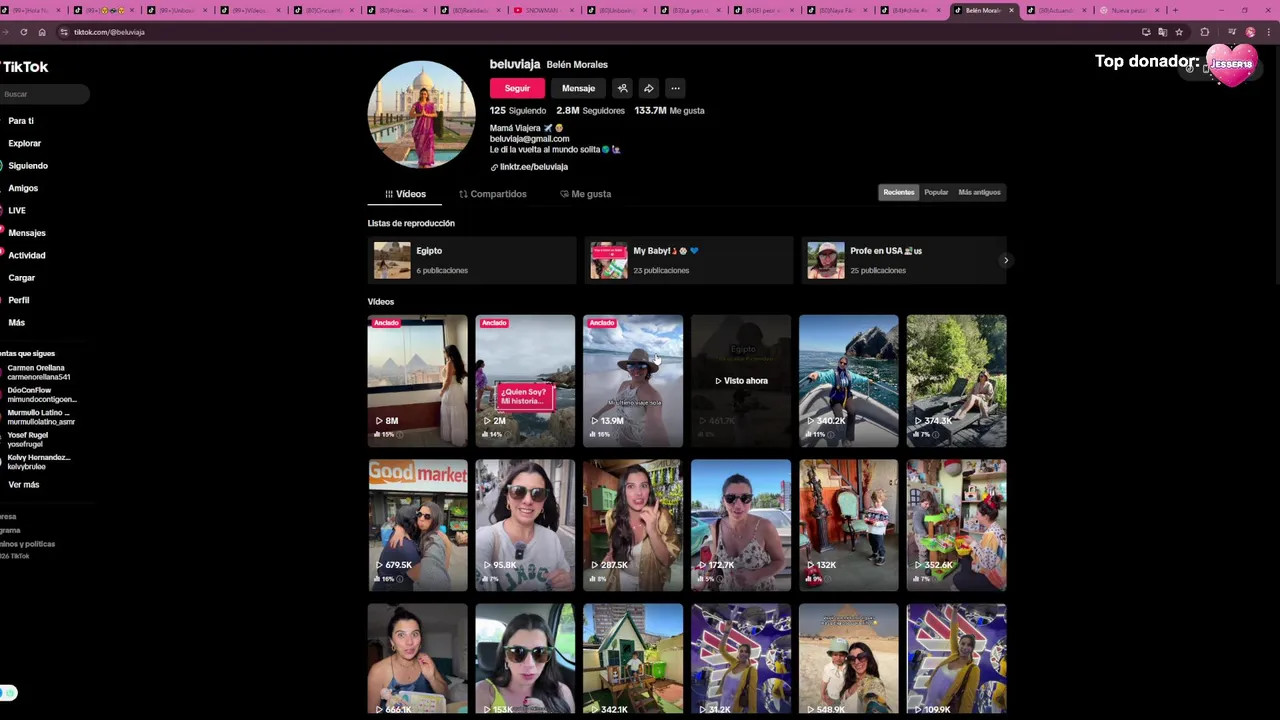Open video with 374.3K views
This screenshot has height=720, width=1280.
[x=957, y=380]
